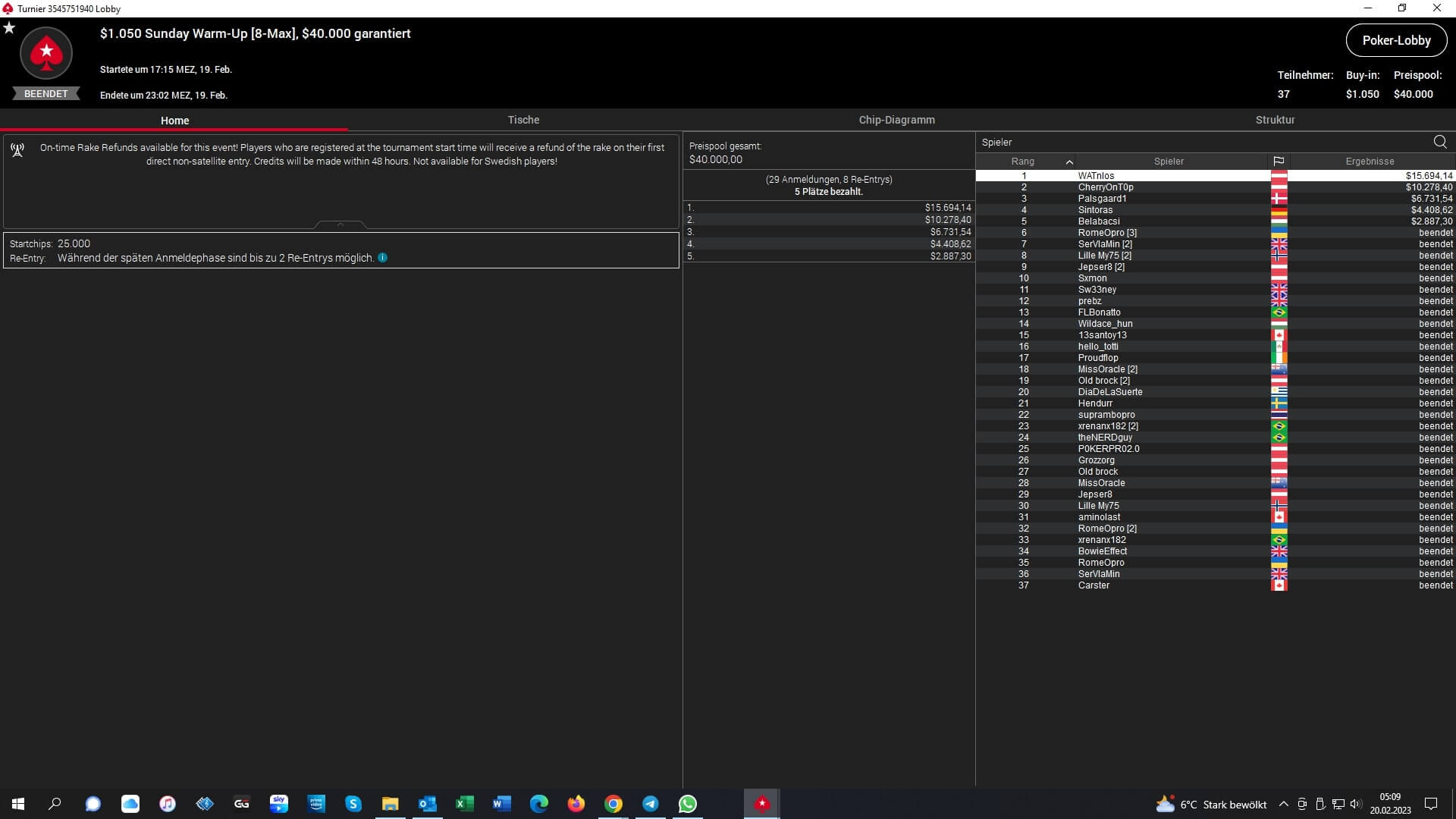
Task: Open taskbar search
Action: (x=55, y=804)
